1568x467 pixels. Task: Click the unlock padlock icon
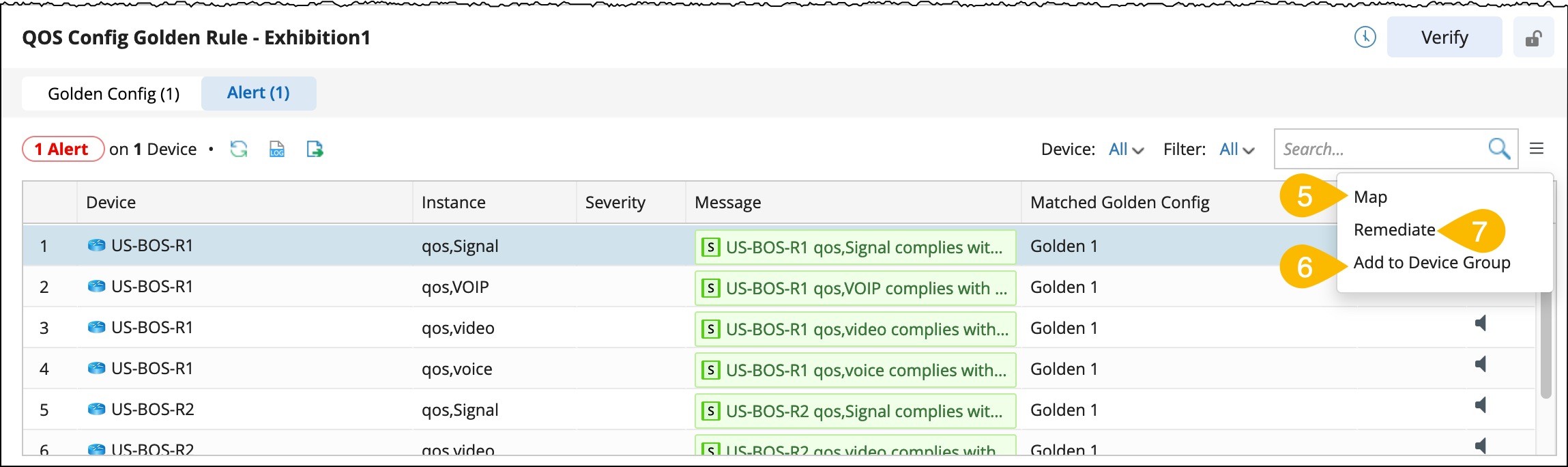(x=1533, y=38)
